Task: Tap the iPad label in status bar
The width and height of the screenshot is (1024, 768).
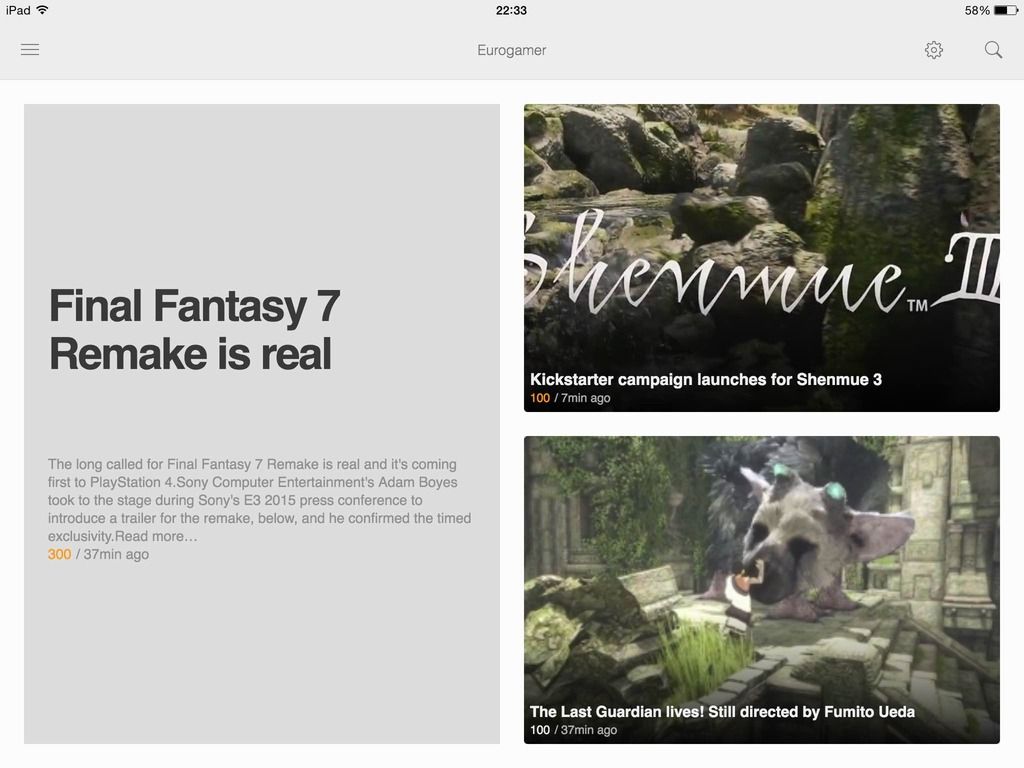Action: (x=18, y=10)
